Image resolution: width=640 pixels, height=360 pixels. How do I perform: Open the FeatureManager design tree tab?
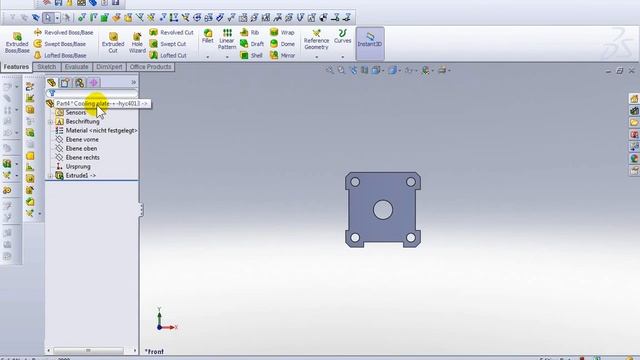point(51,83)
